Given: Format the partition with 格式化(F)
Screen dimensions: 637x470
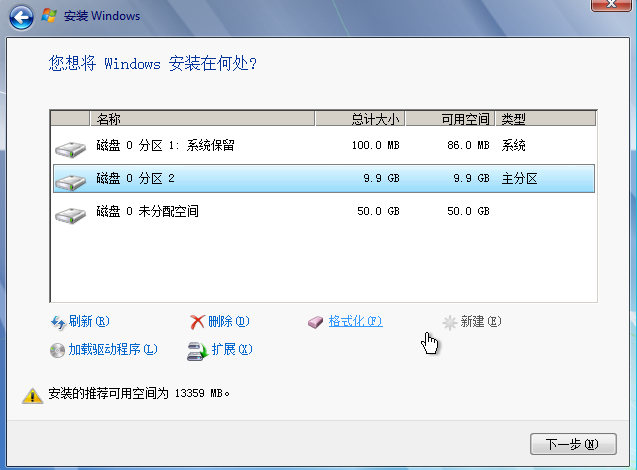Looking at the screenshot, I should (355, 321).
